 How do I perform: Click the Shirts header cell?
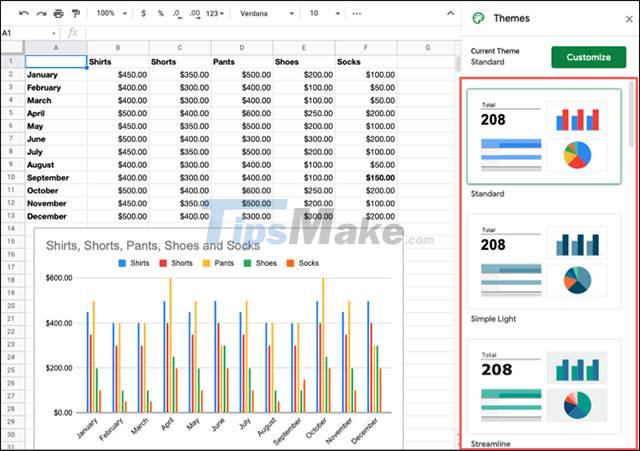(x=118, y=62)
